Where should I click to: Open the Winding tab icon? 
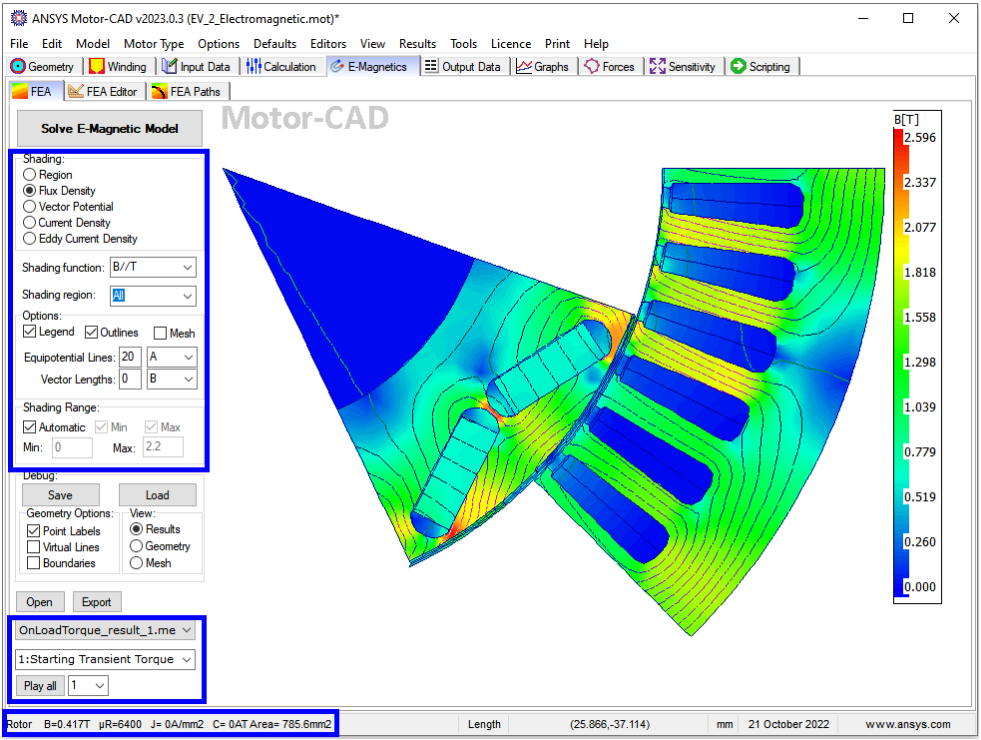pyautogui.click(x=97, y=66)
